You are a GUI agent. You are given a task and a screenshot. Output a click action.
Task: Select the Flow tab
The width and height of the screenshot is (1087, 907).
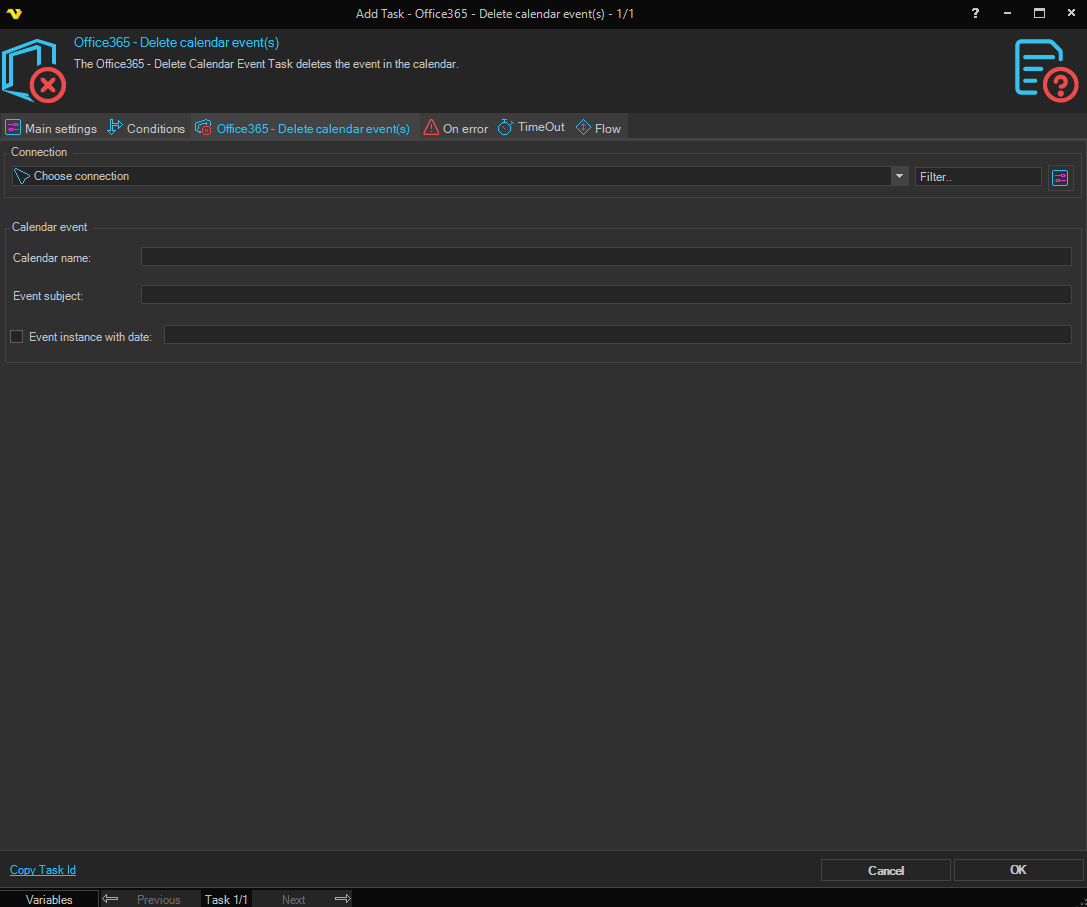[599, 128]
